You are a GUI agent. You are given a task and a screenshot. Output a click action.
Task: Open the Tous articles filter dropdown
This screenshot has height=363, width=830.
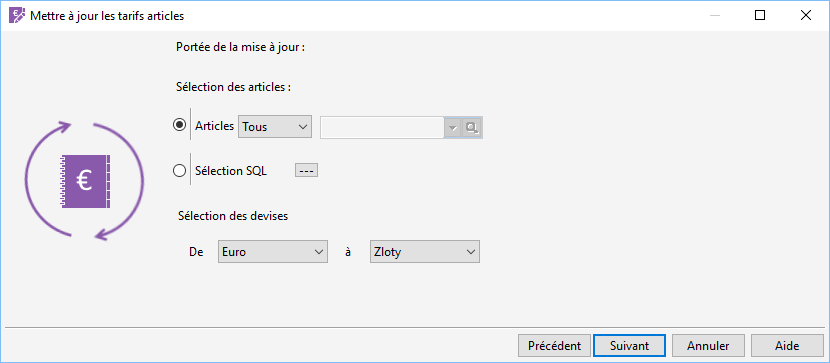click(275, 127)
